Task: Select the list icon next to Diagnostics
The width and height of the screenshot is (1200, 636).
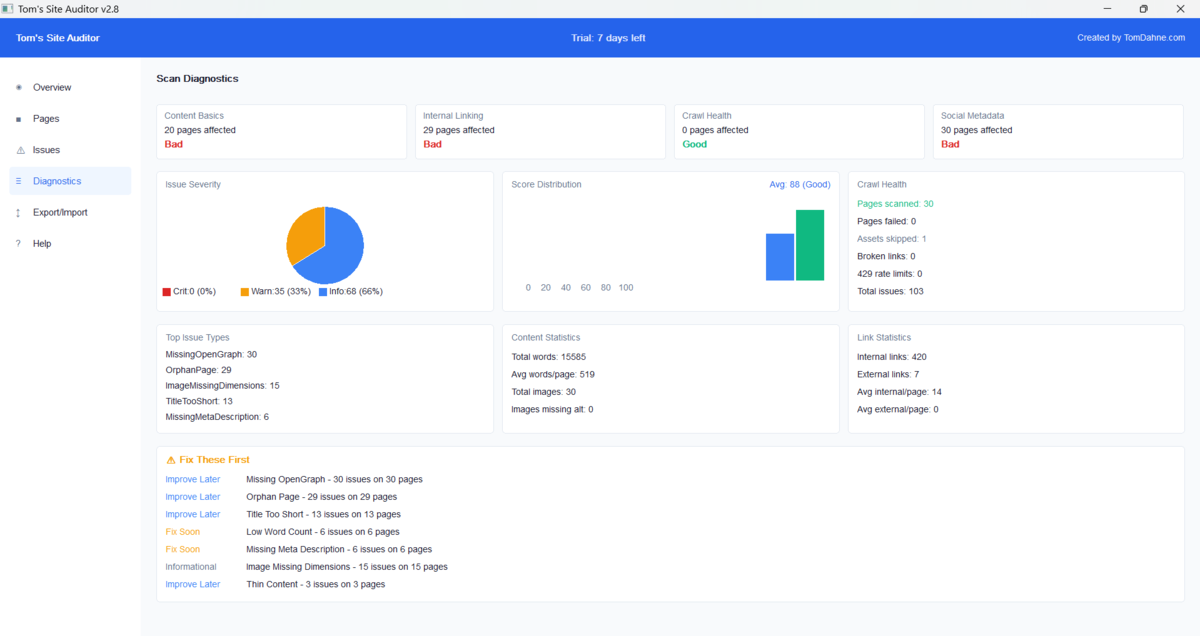Action: (20, 181)
